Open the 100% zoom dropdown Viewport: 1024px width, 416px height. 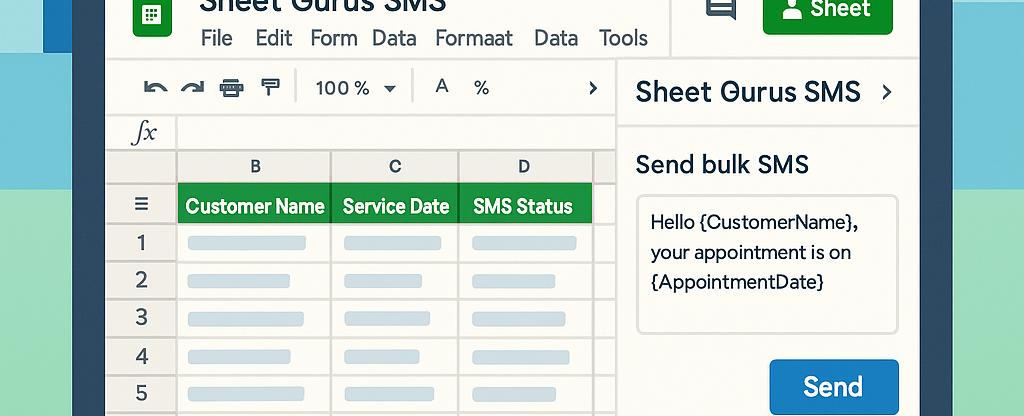355,88
